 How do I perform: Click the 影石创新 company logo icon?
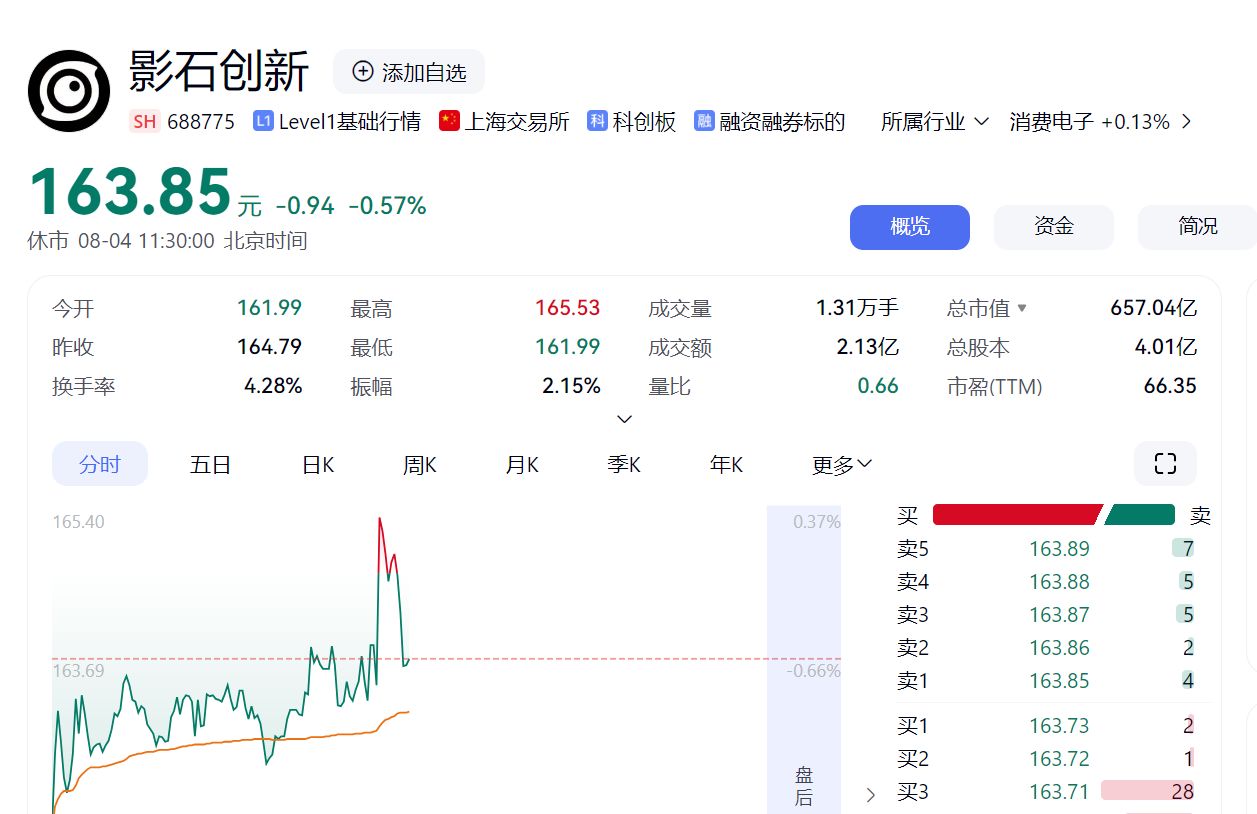coord(69,91)
